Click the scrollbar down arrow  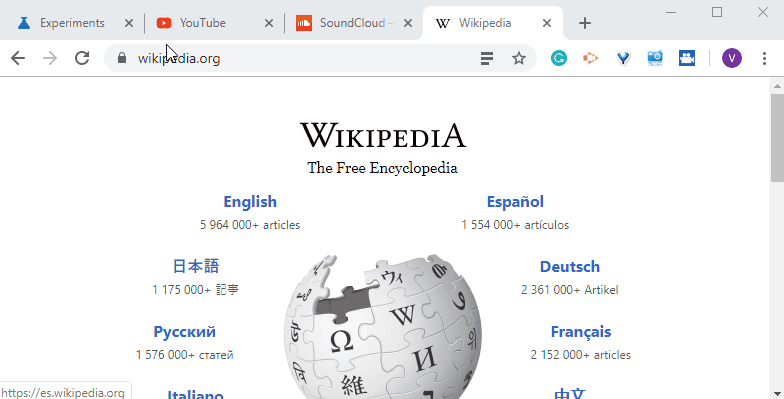pos(777,394)
